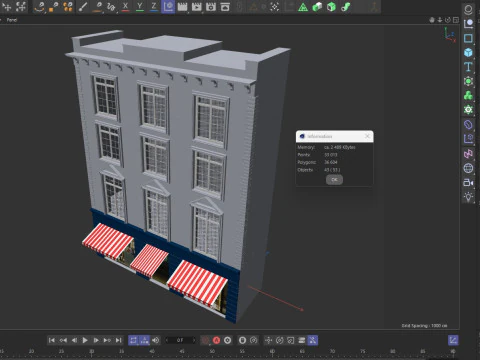Step back one frame
The height and width of the screenshot is (360, 480).
[x=74, y=340]
